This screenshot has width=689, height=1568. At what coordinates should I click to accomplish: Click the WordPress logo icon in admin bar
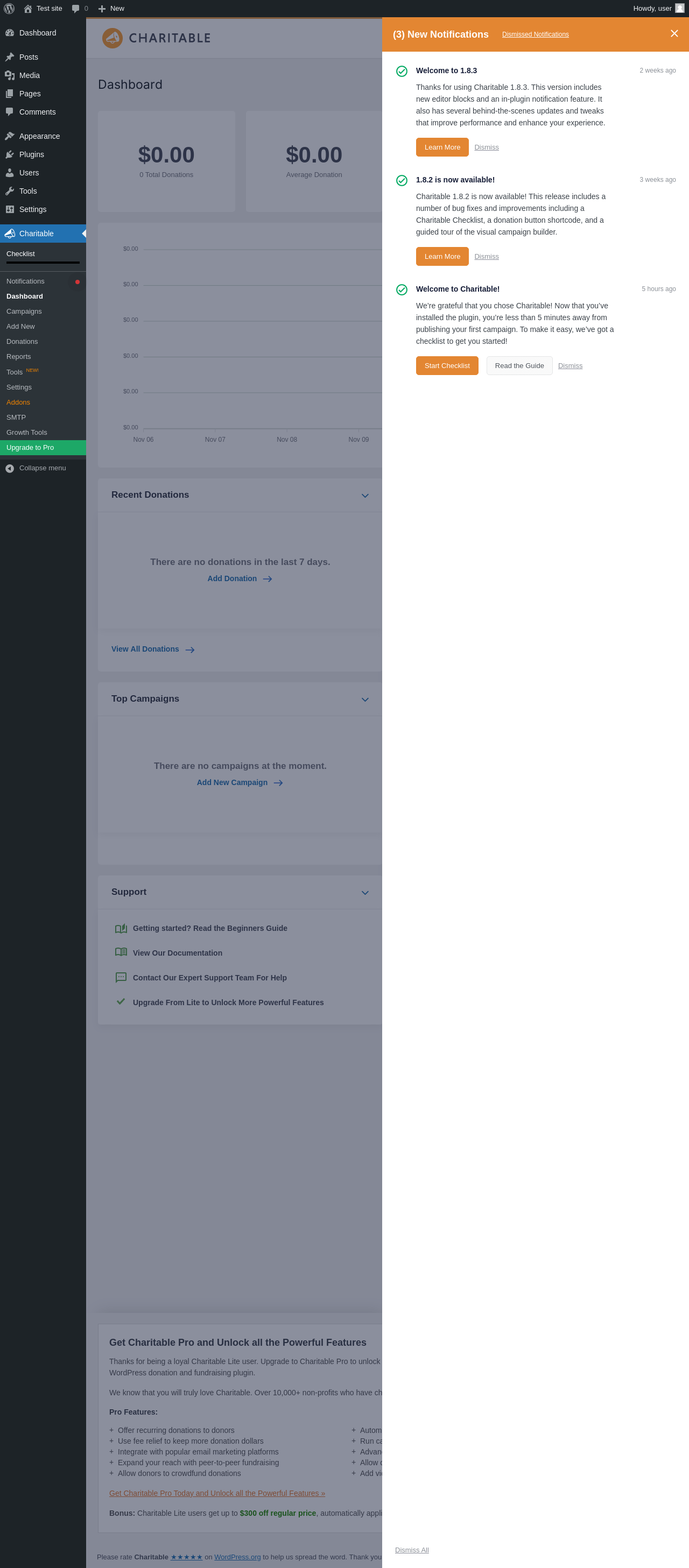pyautogui.click(x=9, y=9)
